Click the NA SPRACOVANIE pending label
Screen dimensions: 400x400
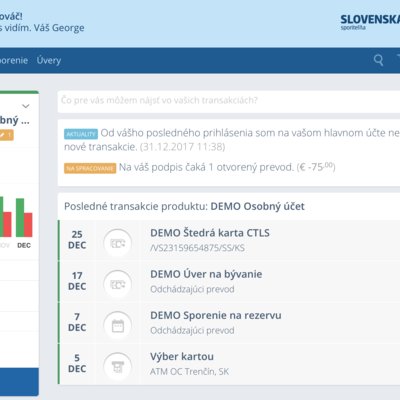90,168
